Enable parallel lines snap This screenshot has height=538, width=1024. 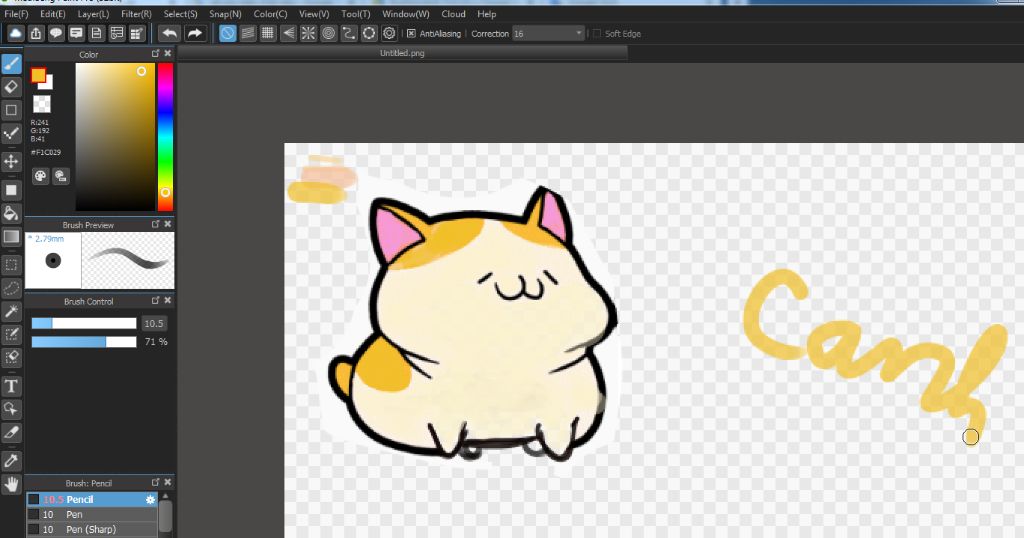point(248,33)
